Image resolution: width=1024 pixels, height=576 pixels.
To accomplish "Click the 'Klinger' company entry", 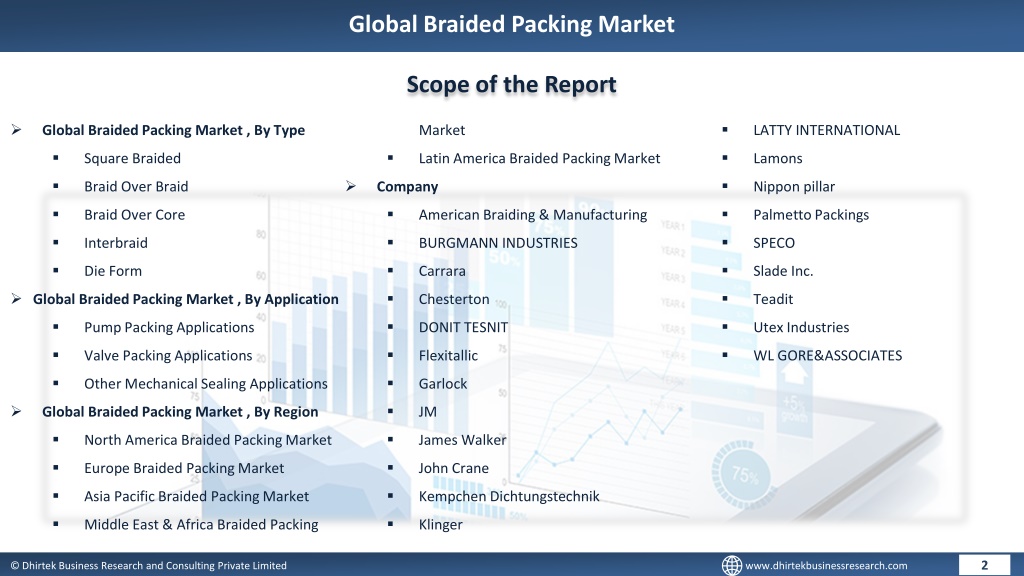I will click(x=440, y=524).
